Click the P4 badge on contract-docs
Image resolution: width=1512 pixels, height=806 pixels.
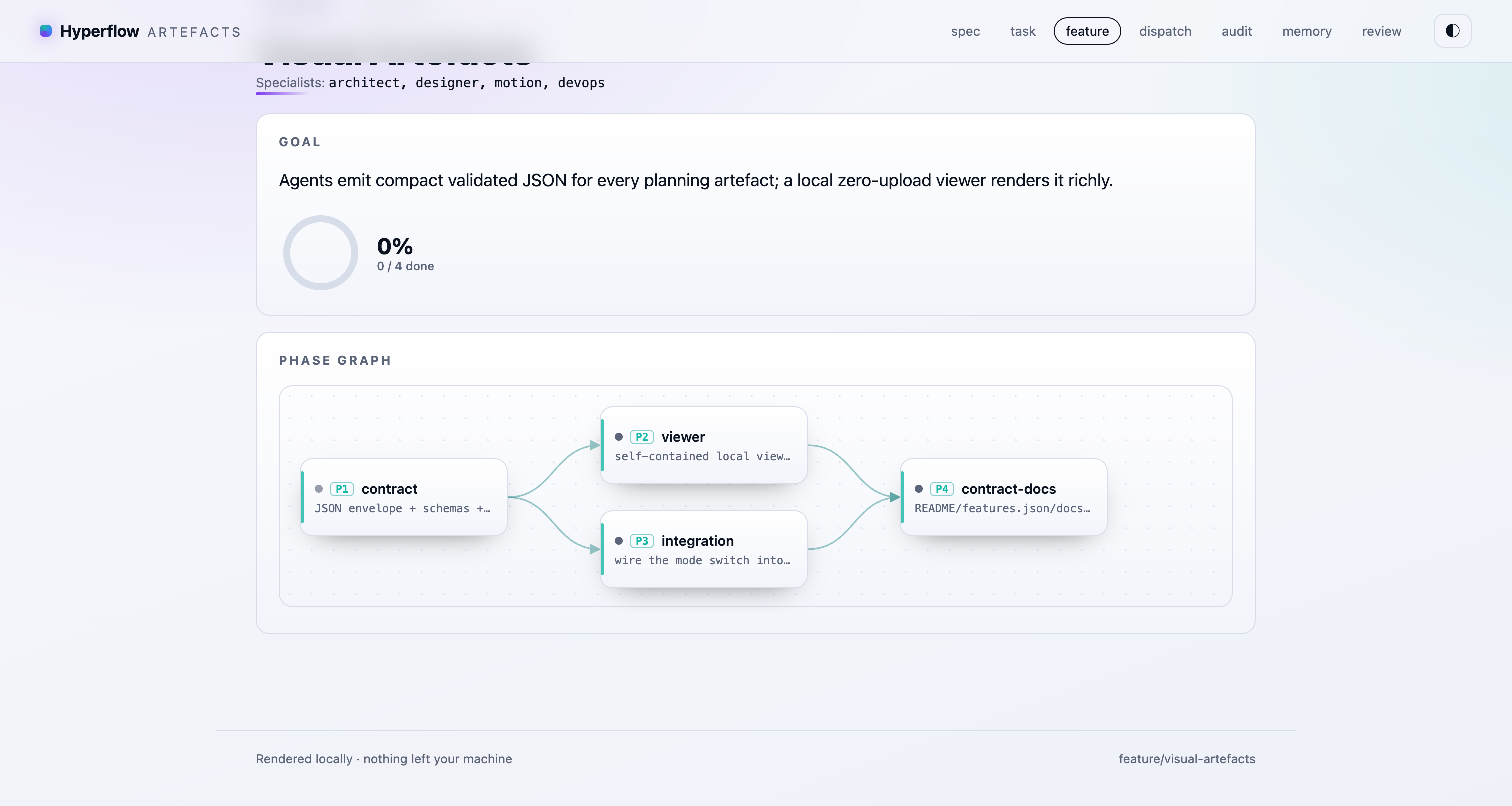click(x=942, y=489)
